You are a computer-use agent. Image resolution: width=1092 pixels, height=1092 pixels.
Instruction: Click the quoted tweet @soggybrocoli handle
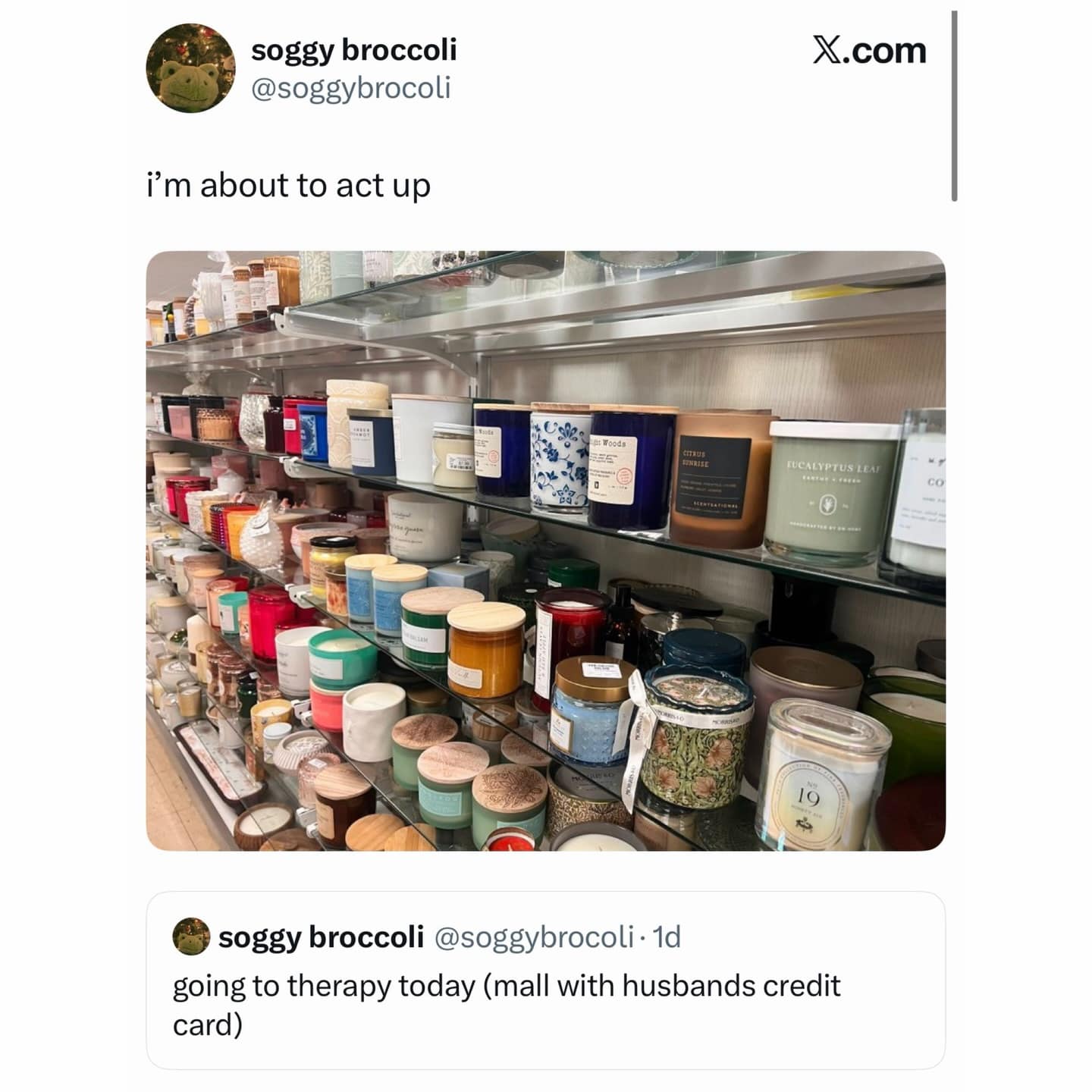pyautogui.click(x=534, y=937)
